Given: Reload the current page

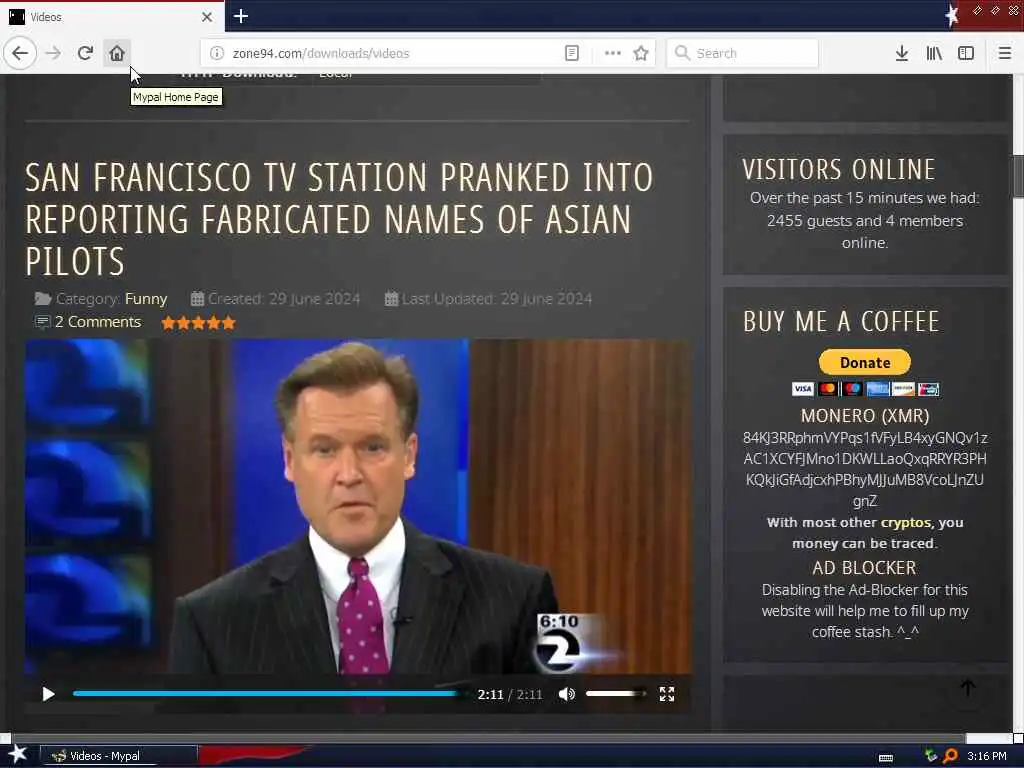Looking at the screenshot, I should tap(85, 53).
